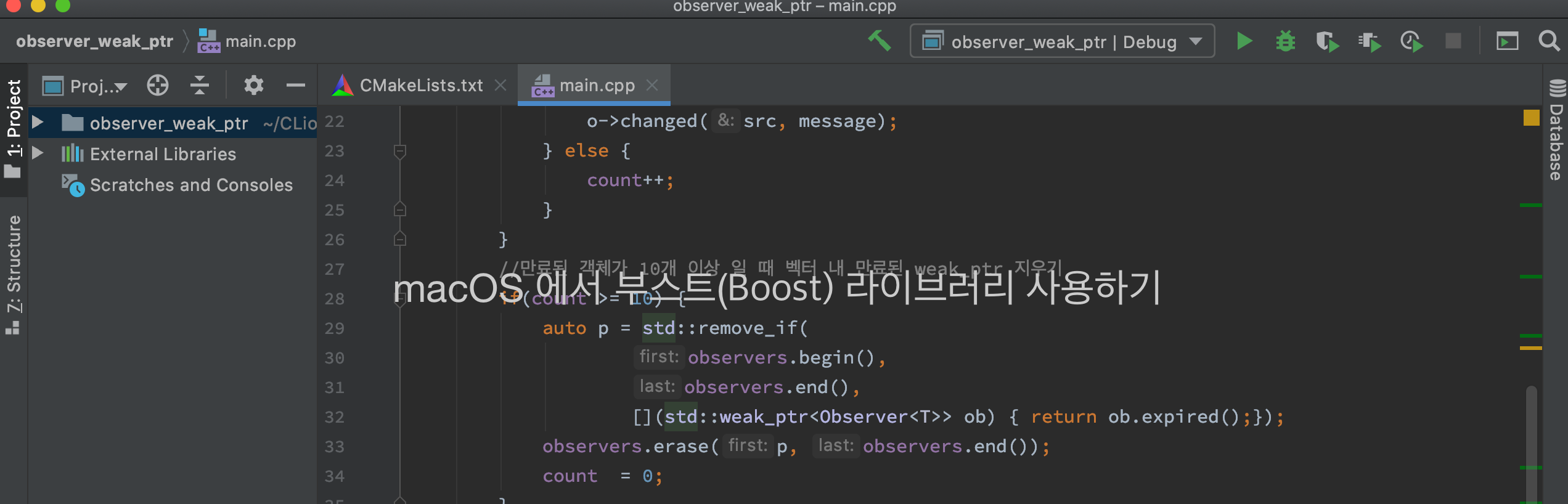Viewport: 1568px width, 504px height.
Task: Open the observer_weak_ptr | Debug run configuration dropdown
Action: 1062,41
